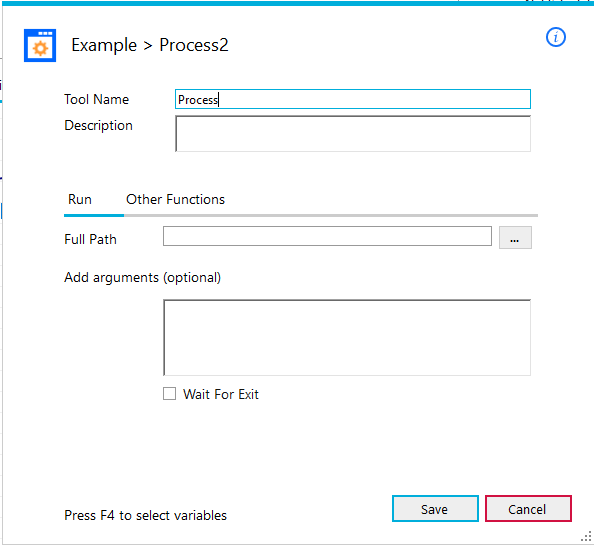This screenshot has height=545, width=594.
Task: Switch to the Run tab
Action: [80, 199]
